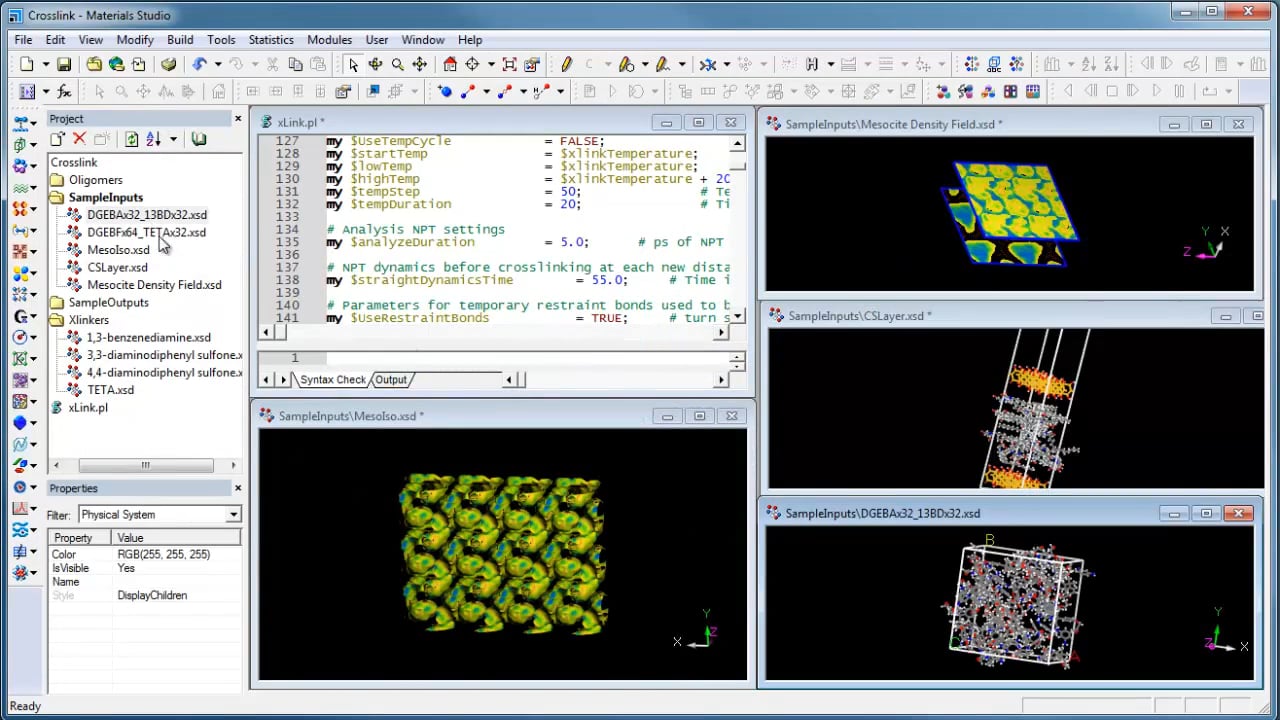
Task: Click the Save icon in the toolbar
Action: coord(63,64)
